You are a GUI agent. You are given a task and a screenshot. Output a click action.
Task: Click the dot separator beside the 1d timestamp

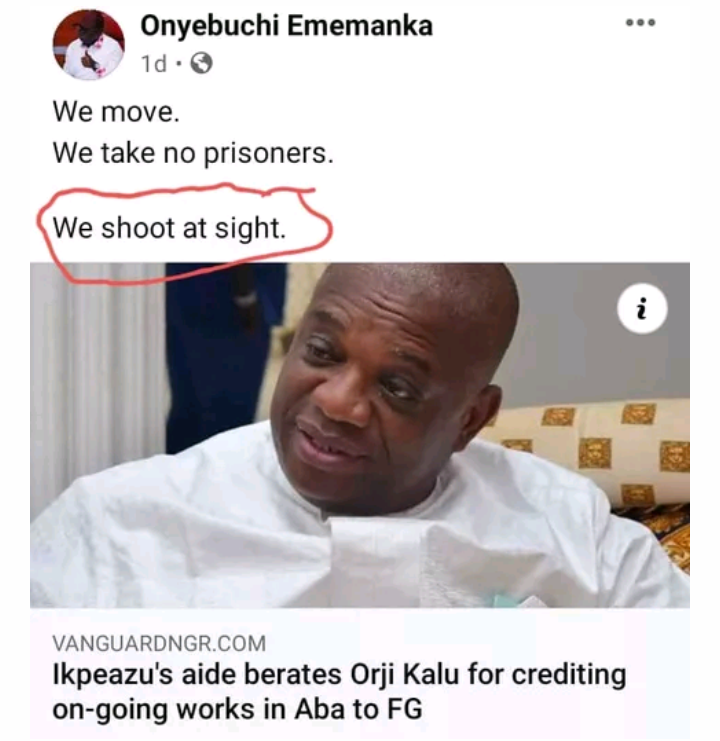(178, 64)
